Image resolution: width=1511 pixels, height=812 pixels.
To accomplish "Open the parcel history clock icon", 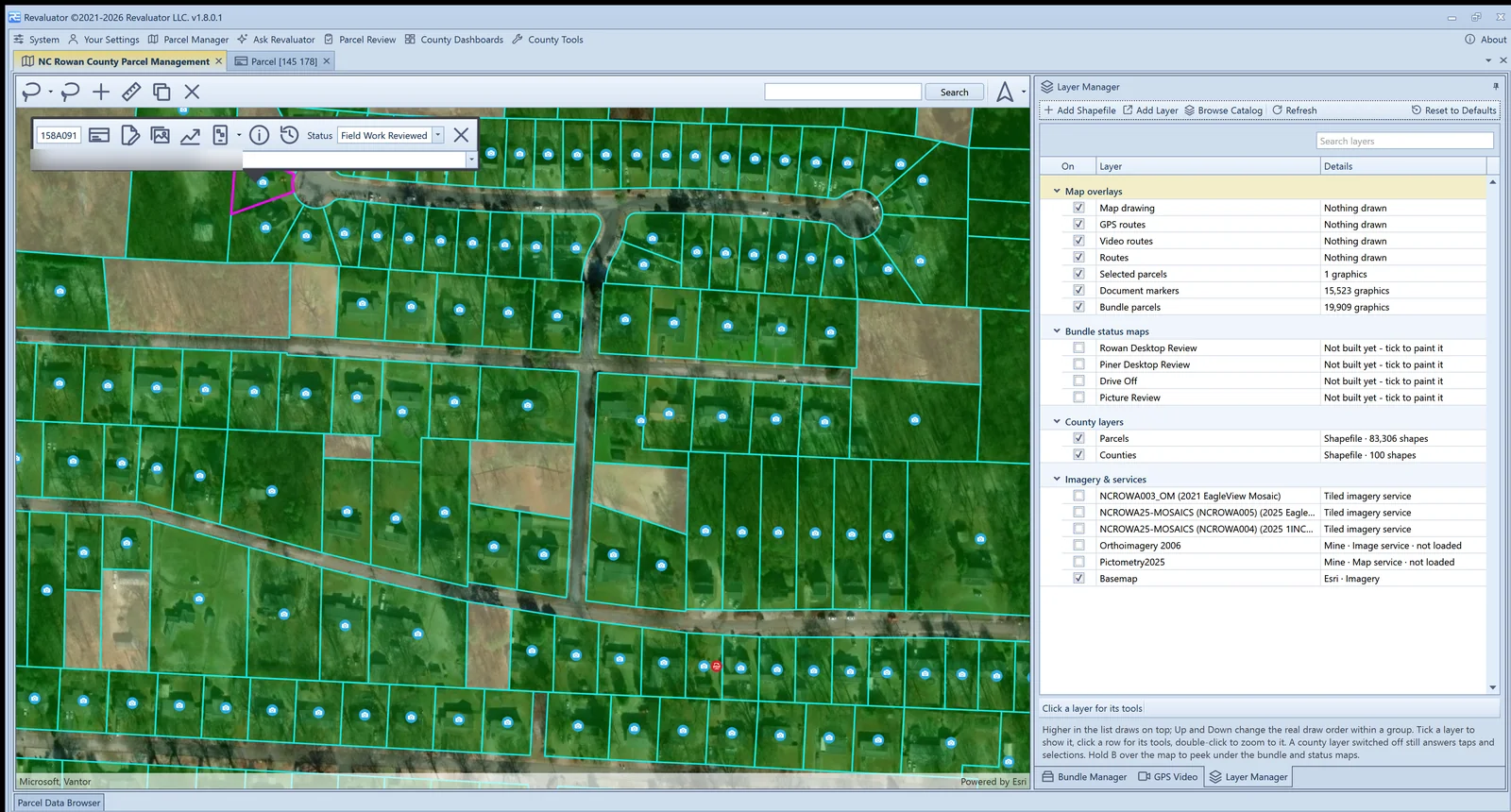I will [289, 135].
